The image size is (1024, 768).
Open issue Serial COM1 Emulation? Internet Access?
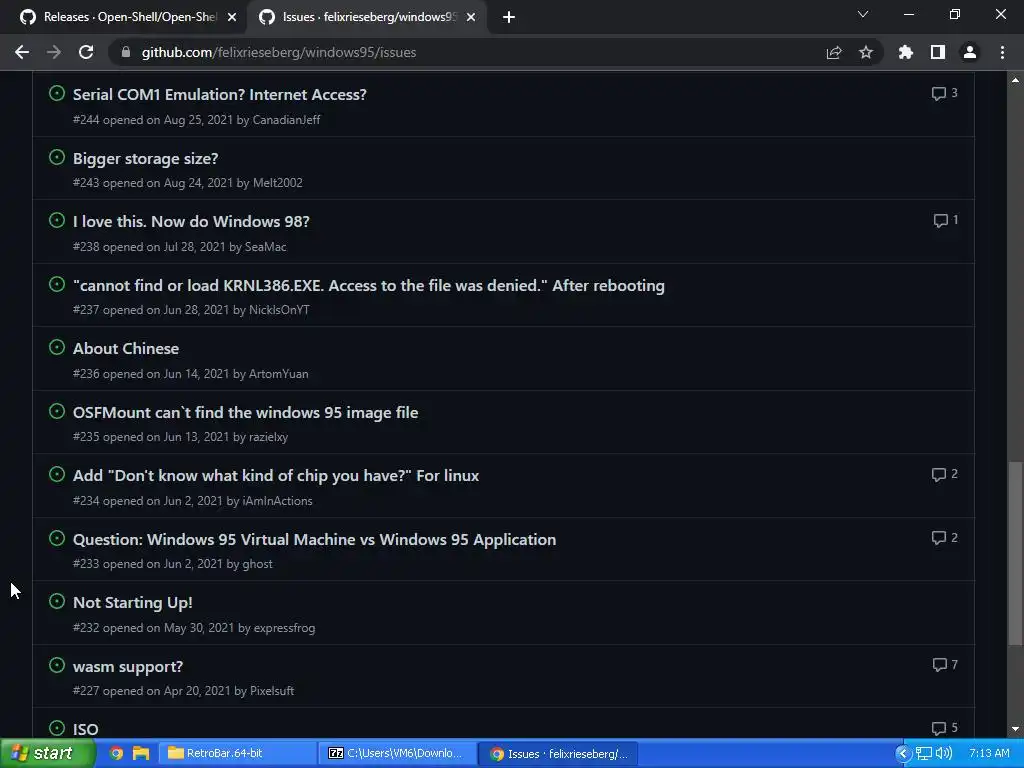(x=219, y=95)
